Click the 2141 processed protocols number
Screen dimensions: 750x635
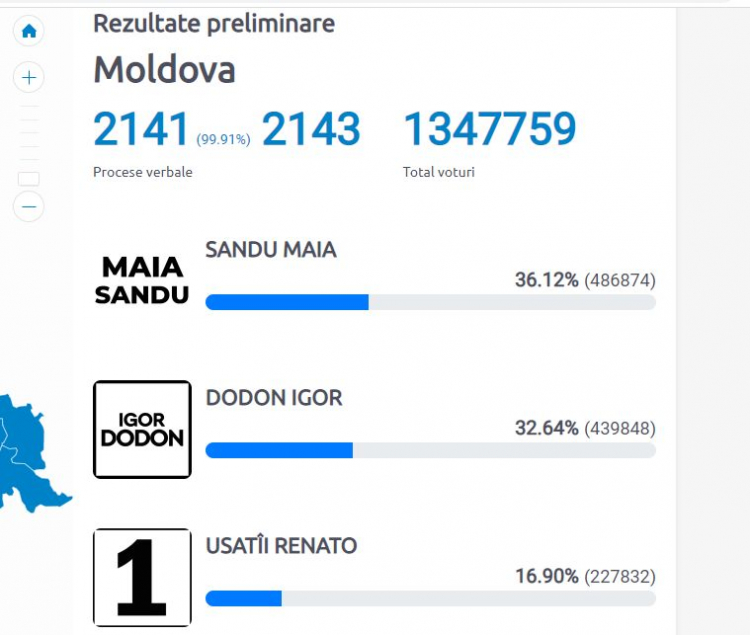click(141, 129)
